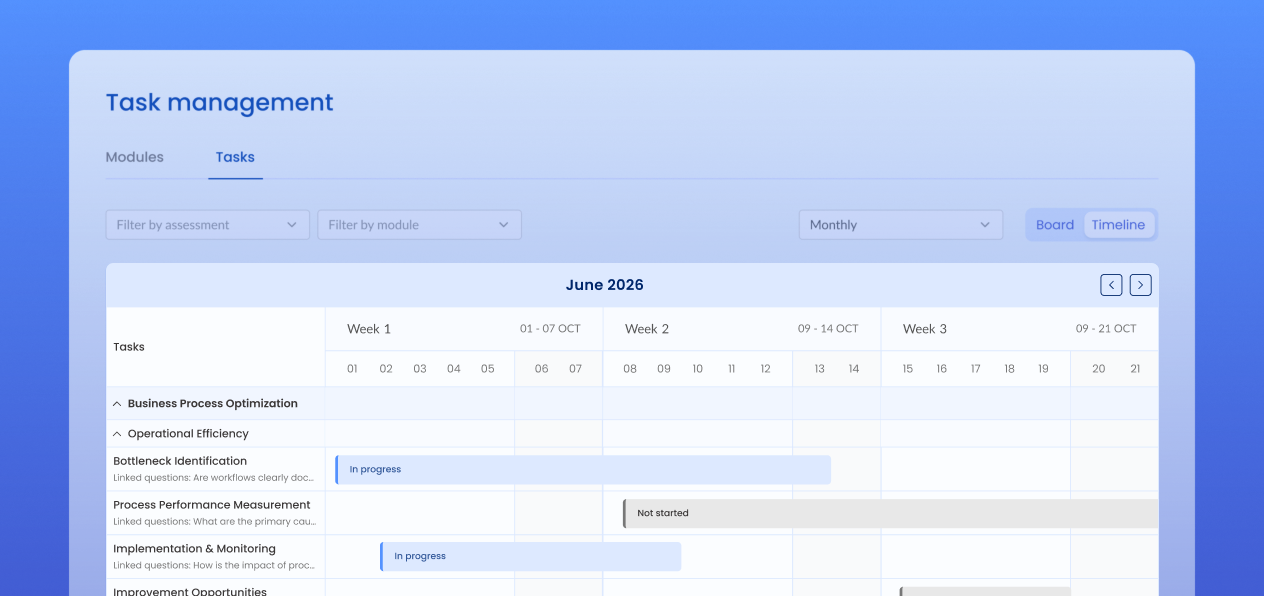Click day 01 column header

point(352,369)
